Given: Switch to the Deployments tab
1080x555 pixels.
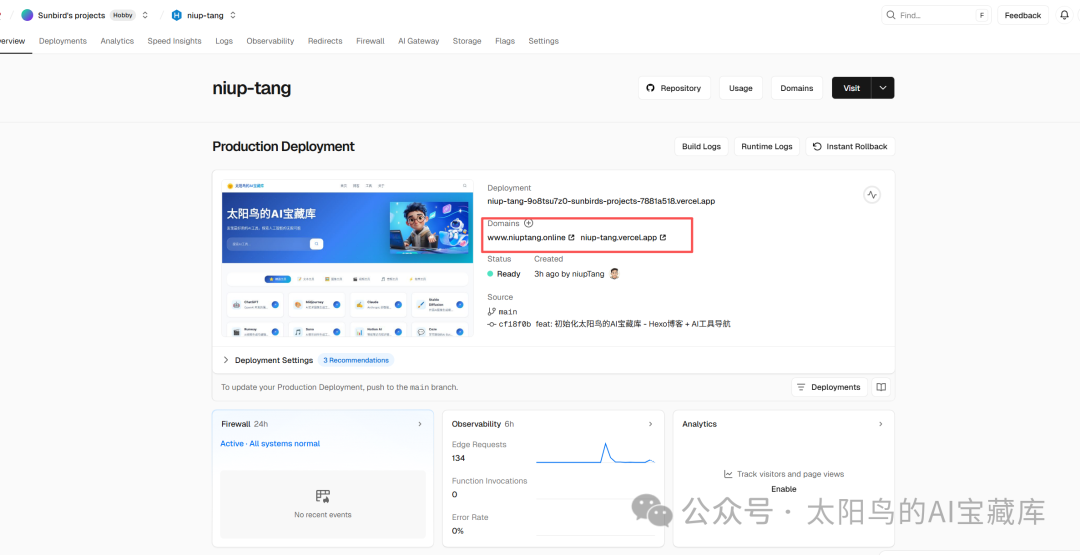Looking at the screenshot, I should tap(63, 41).
